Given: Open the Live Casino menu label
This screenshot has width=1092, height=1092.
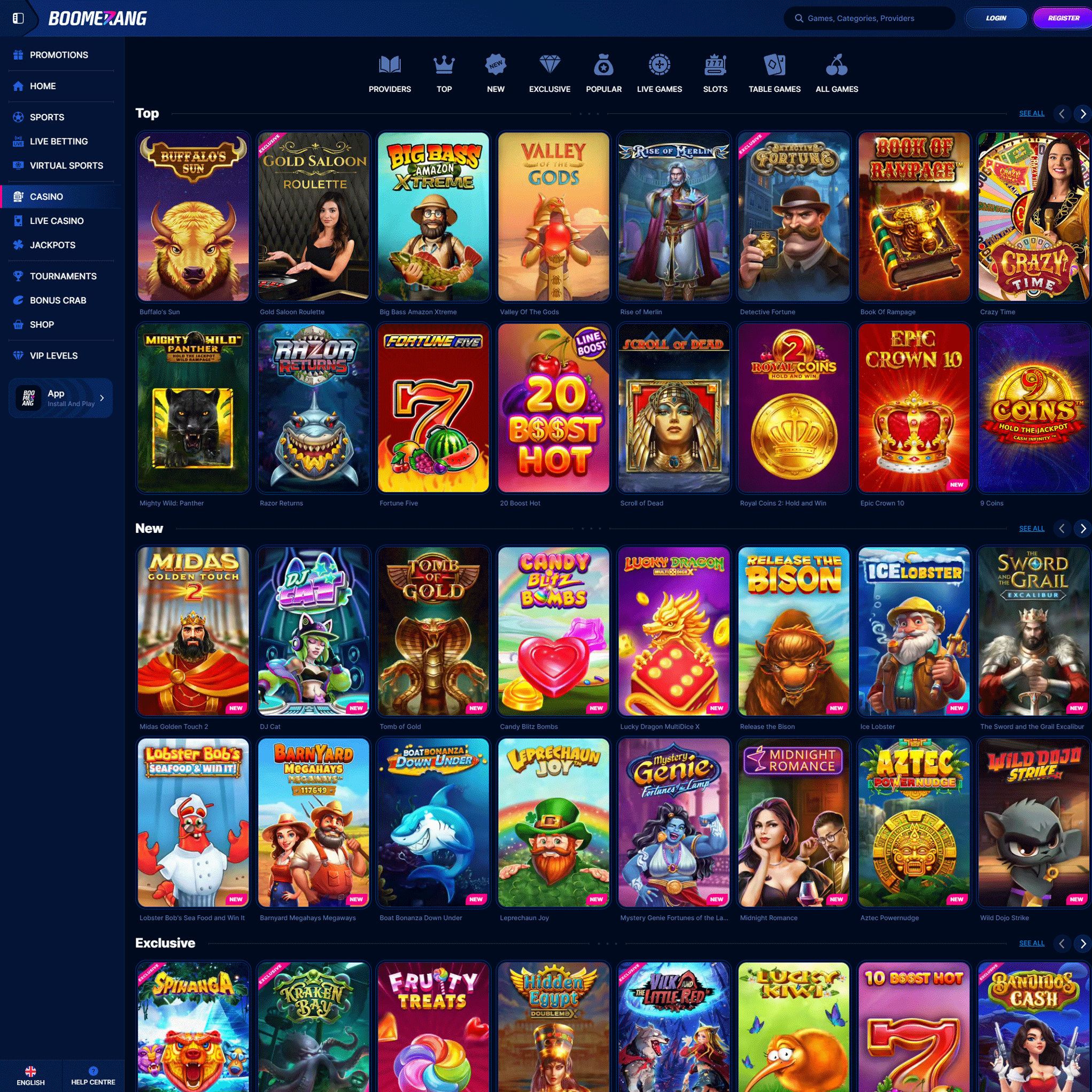Looking at the screenshot, I should 57,221.
